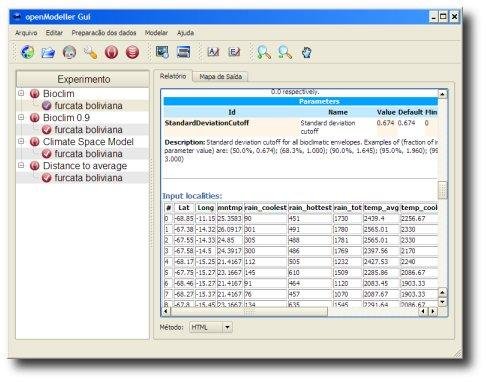
Task: Click the Experimento column header
Action: click(83, 79)
